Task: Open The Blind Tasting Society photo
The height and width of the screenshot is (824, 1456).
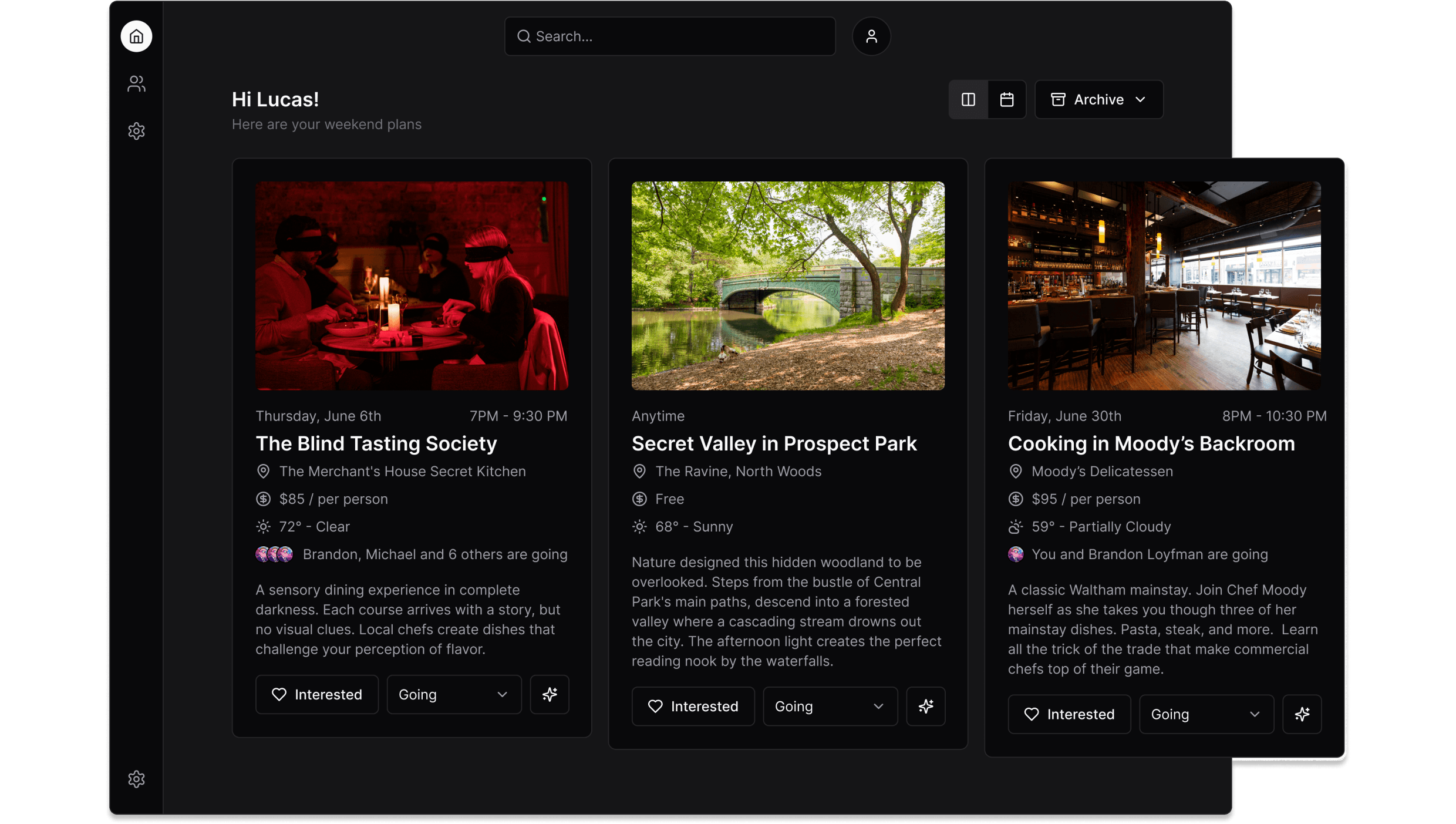Action: 412,285
